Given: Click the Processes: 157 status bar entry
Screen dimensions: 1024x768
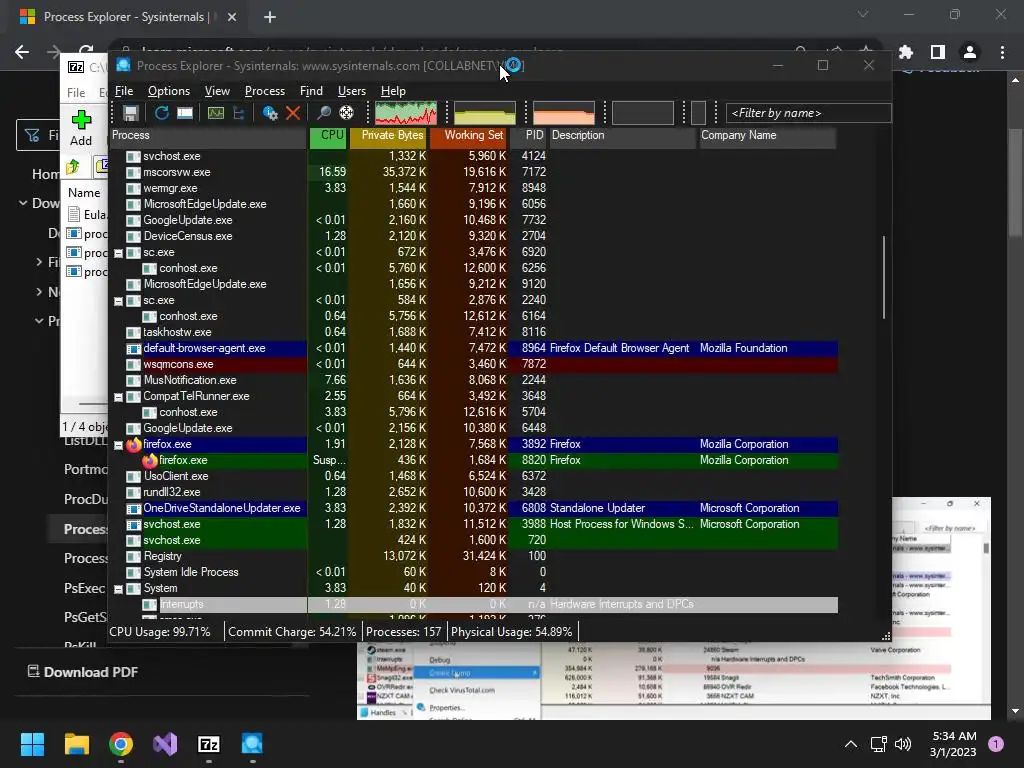Looking at the screenshot, I should (x=404, y=632).
